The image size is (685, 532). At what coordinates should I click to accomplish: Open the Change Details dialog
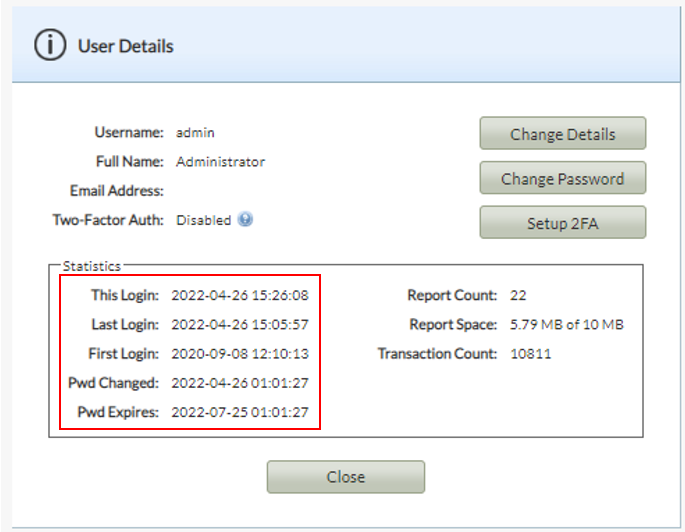[x=563, y=133]
